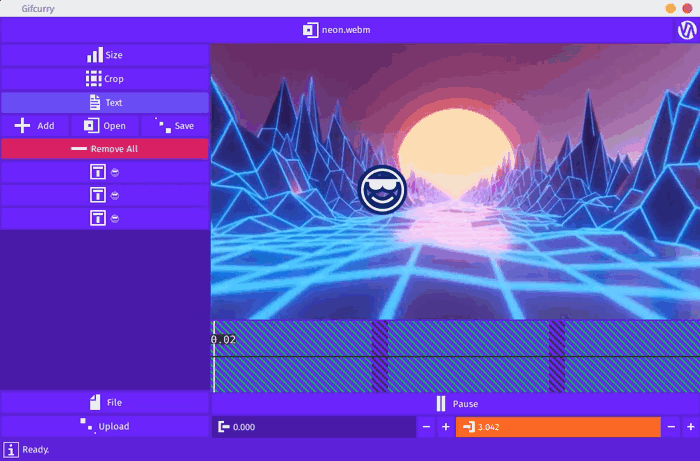Viewport: 700px width, 461px height.
Task: Collapse the Text section
Action: pos(105,103)
